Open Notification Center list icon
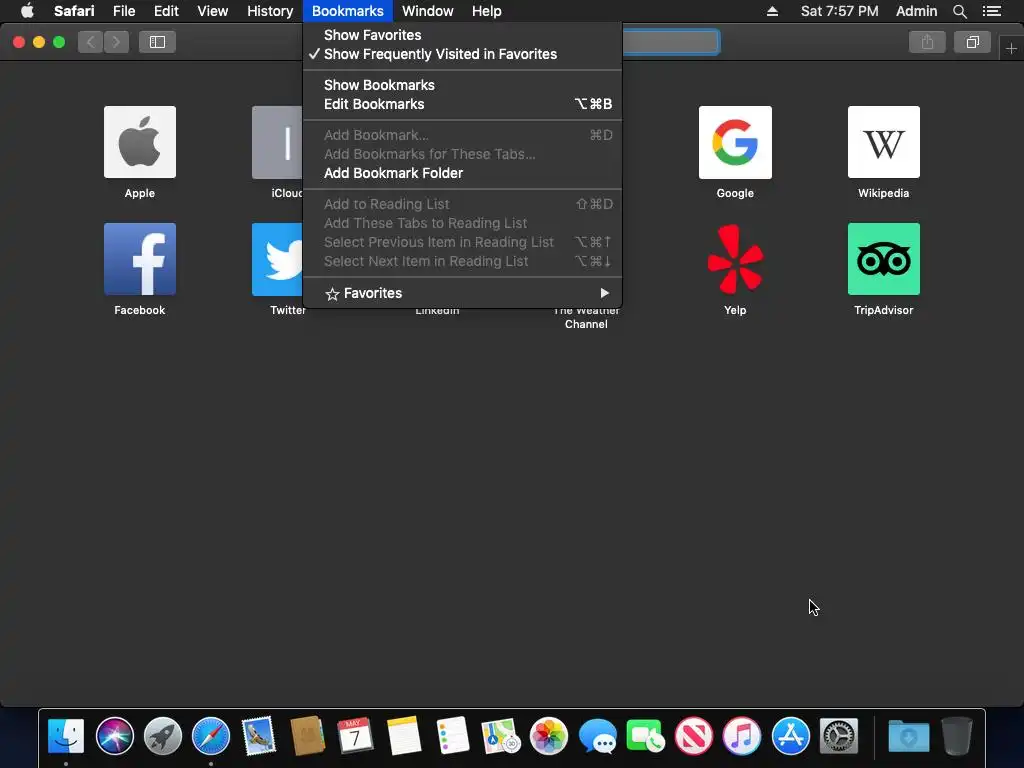Image resolution: width=1024 pixels, height=768 pixels. coord(992,11)
